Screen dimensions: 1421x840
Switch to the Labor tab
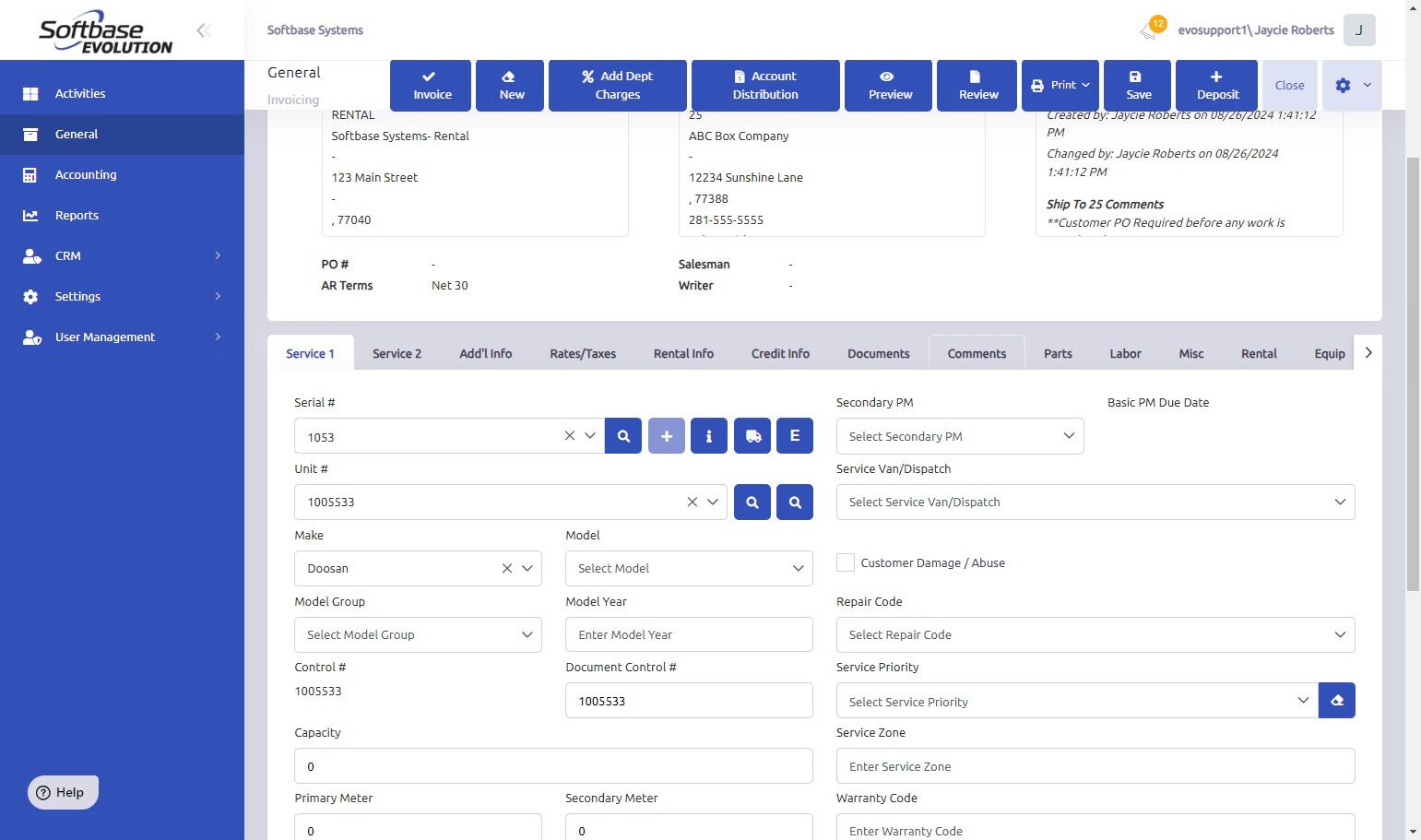[x=1125, y=354]
